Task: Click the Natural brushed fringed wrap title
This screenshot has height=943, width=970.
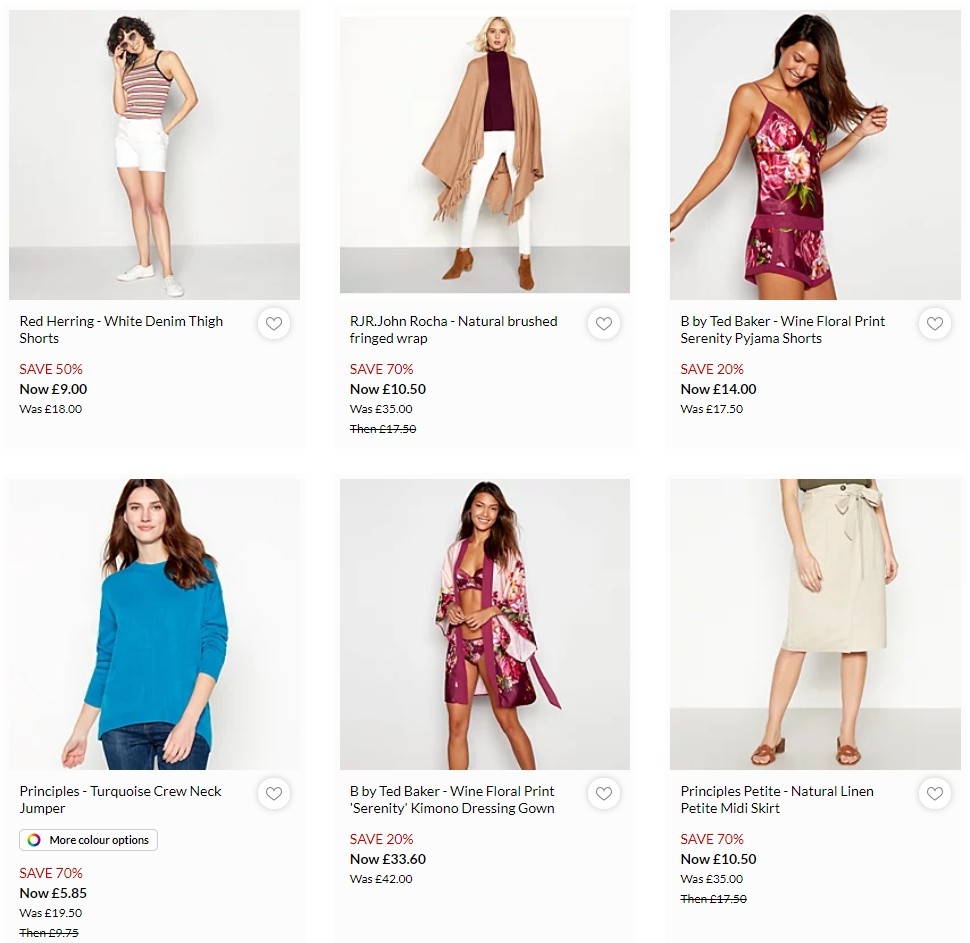Action: (453, 330)
